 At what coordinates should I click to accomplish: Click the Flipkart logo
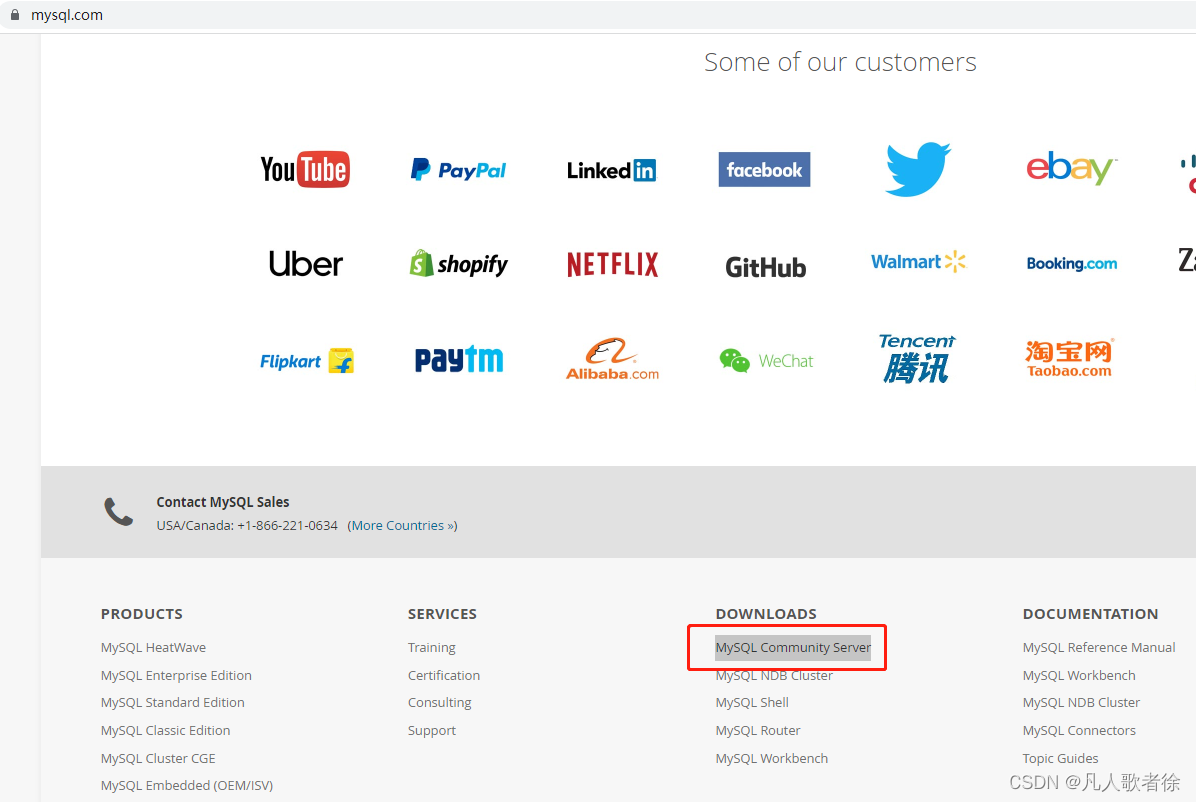pyautogui.click(x=307, y=361)
